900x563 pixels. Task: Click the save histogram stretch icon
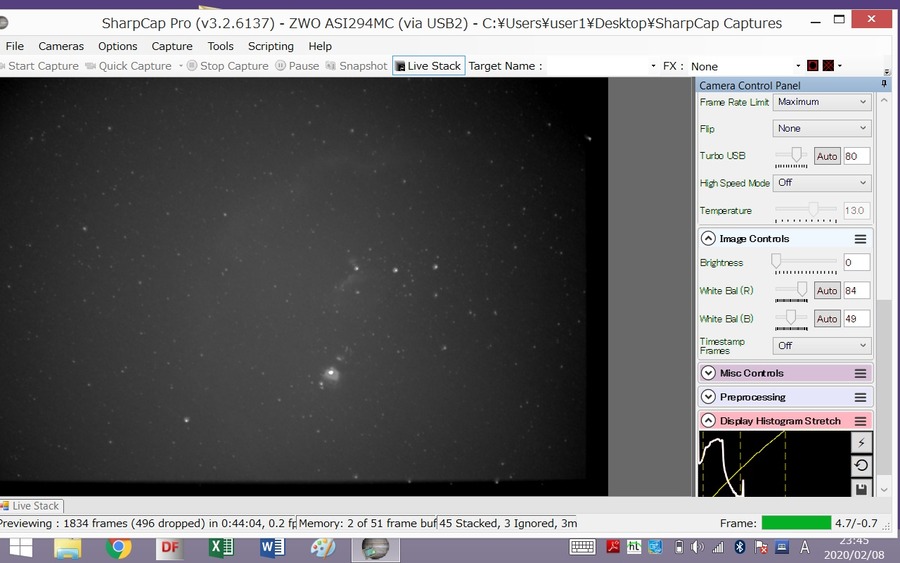point(861,488)
